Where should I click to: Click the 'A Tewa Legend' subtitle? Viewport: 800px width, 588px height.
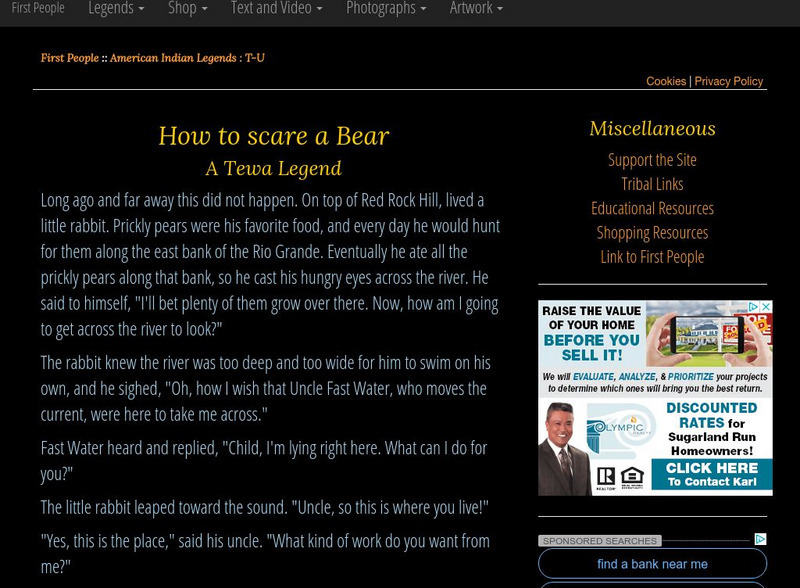click(273, 168)
